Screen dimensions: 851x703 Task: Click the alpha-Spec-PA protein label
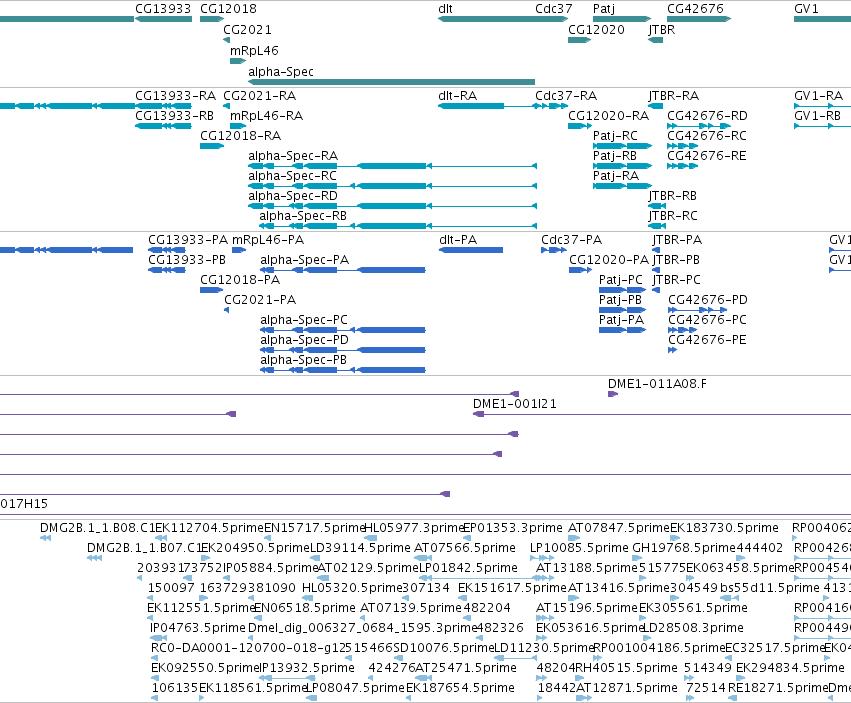(304, 260)
